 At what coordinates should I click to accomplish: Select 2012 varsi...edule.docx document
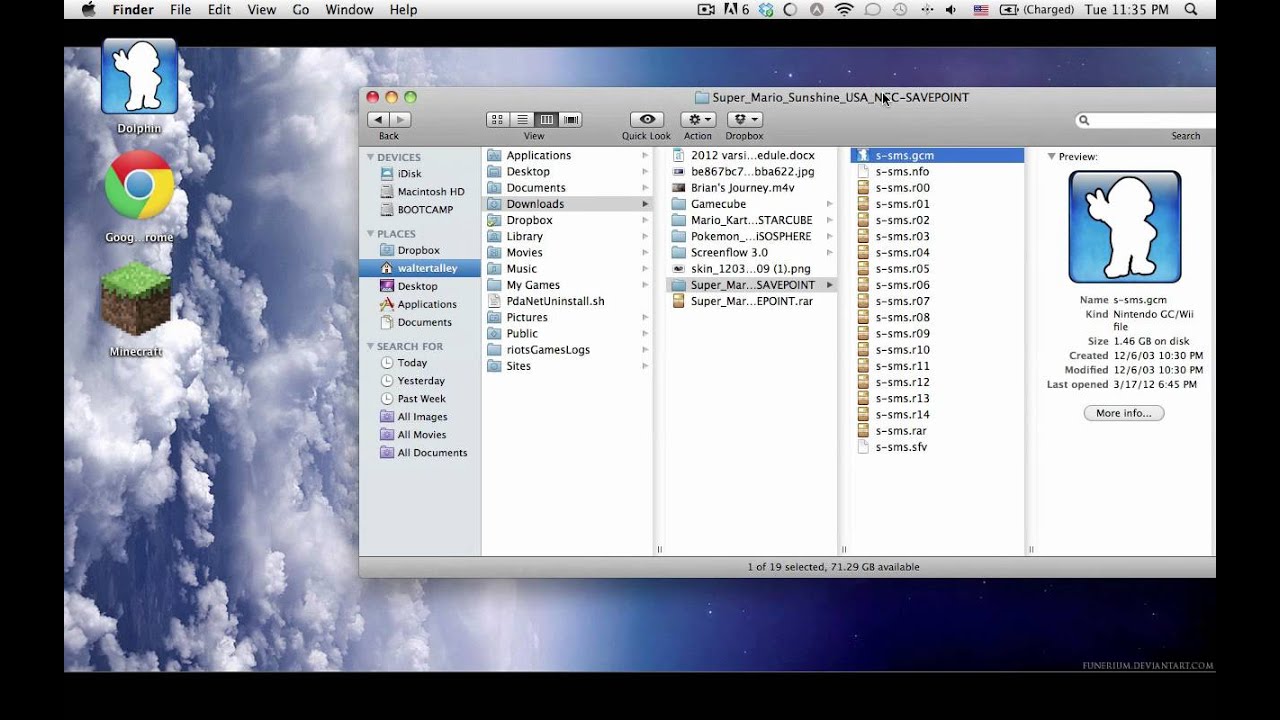751,155
